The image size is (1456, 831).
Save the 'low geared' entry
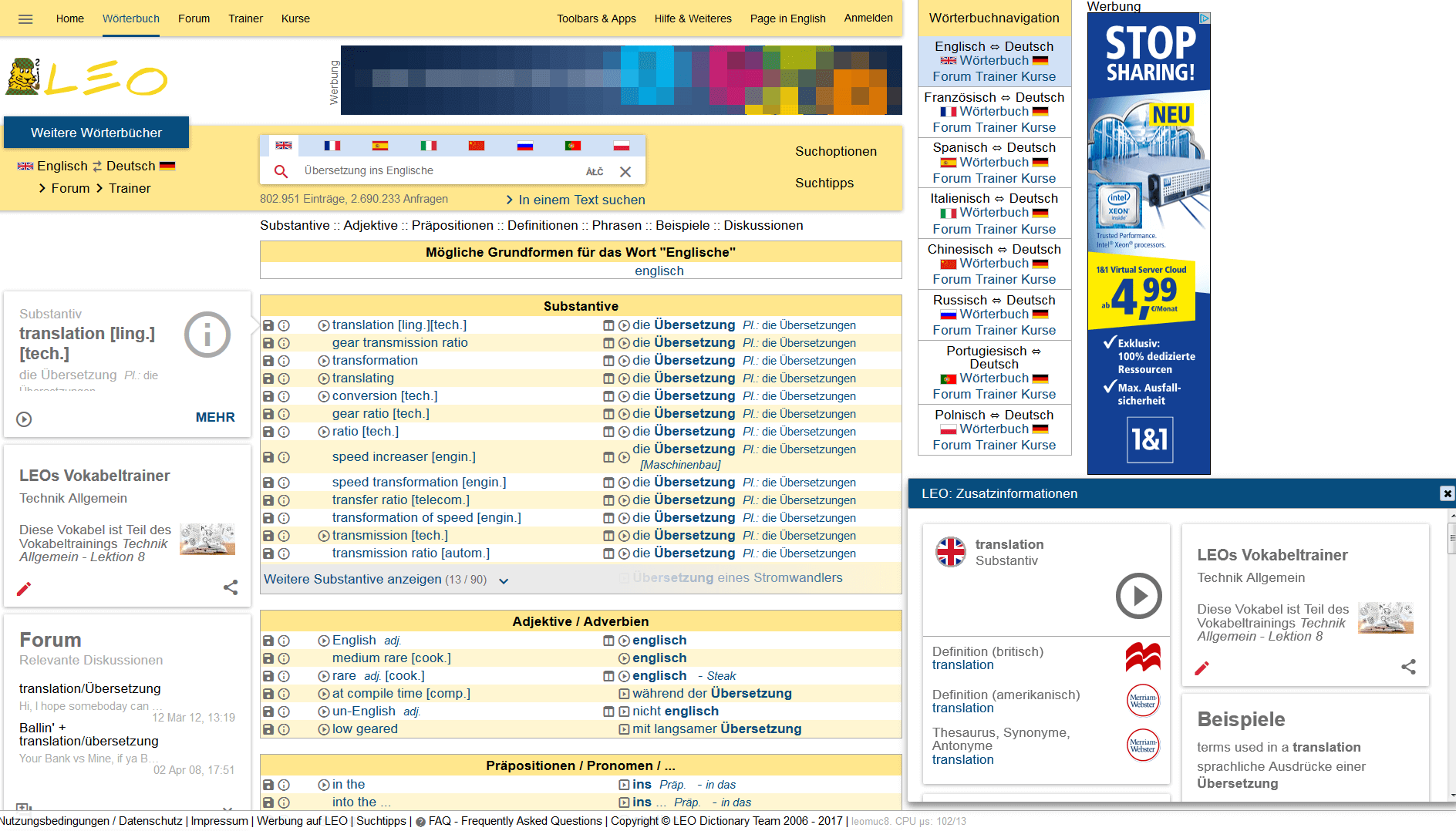click(268, 729)
